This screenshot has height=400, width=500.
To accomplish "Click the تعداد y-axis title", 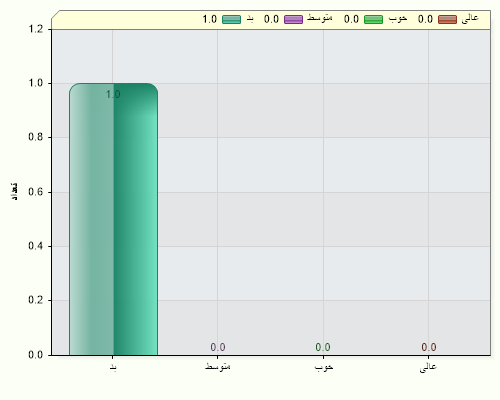I will pos(14,191).
